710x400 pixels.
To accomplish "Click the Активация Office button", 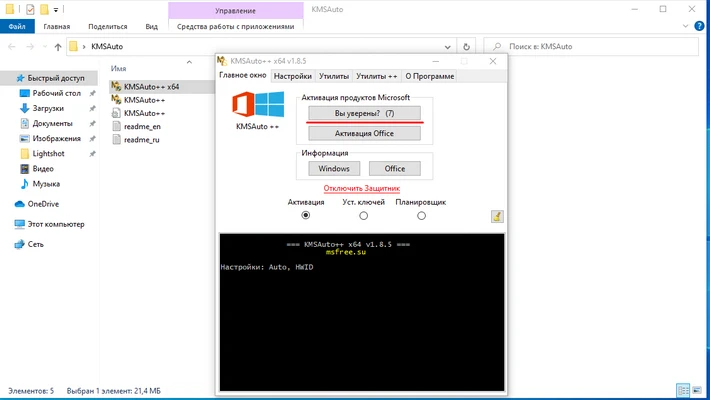I will [x=365, y=133].
